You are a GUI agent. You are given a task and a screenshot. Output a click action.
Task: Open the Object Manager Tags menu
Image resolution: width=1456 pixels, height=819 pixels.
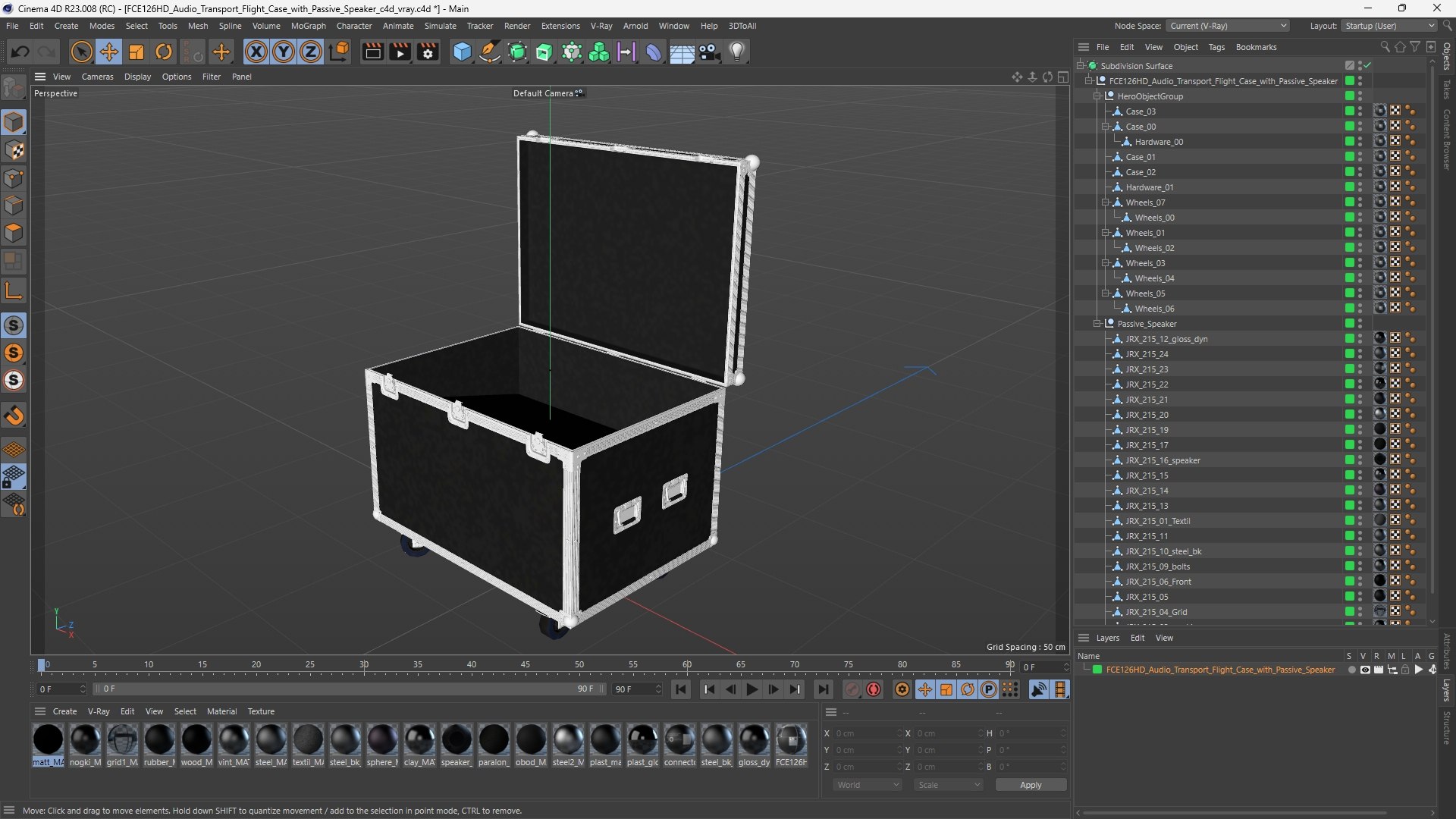tap(1216, 47)
